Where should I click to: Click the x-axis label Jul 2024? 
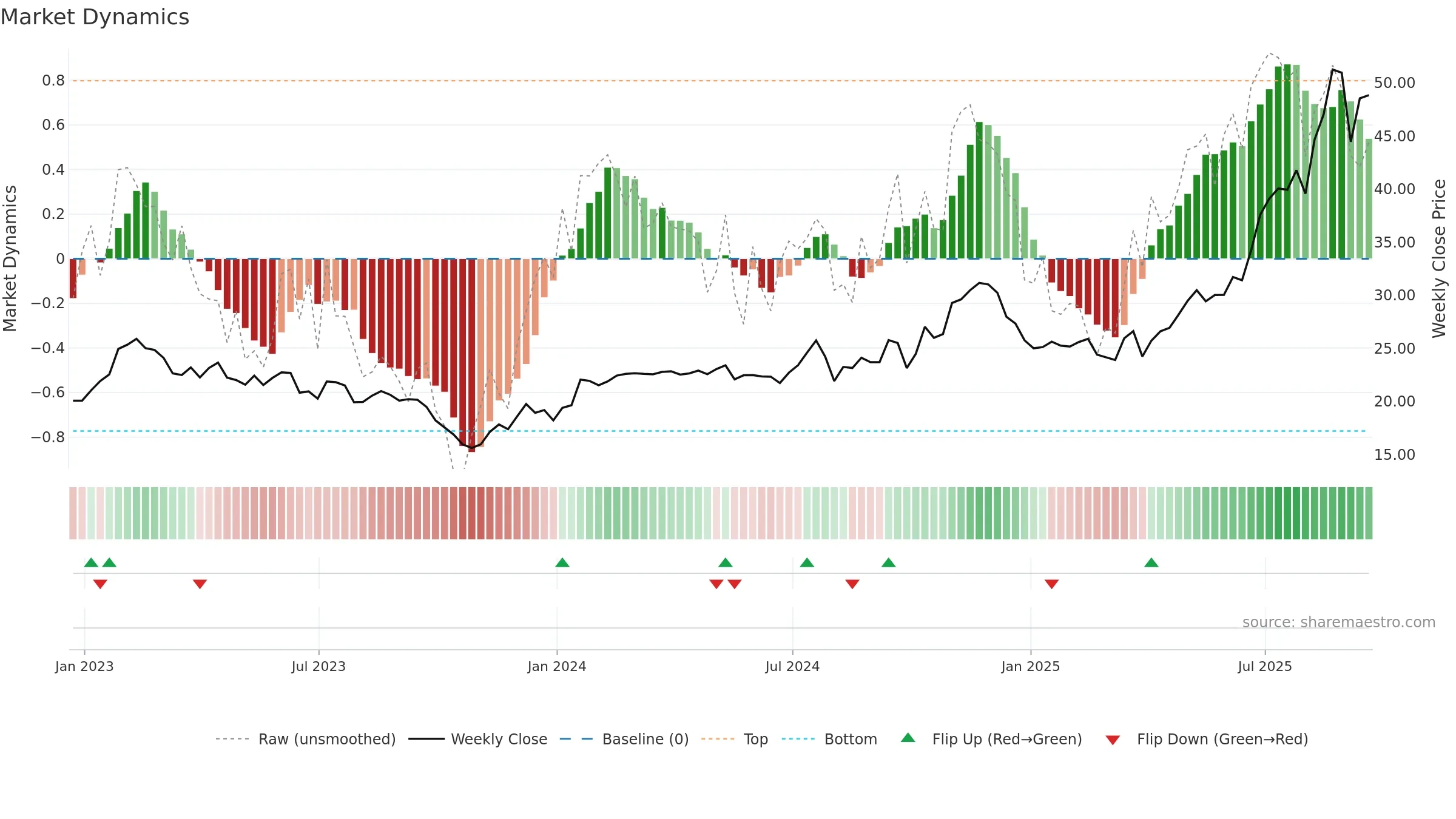tap(792, 666)
